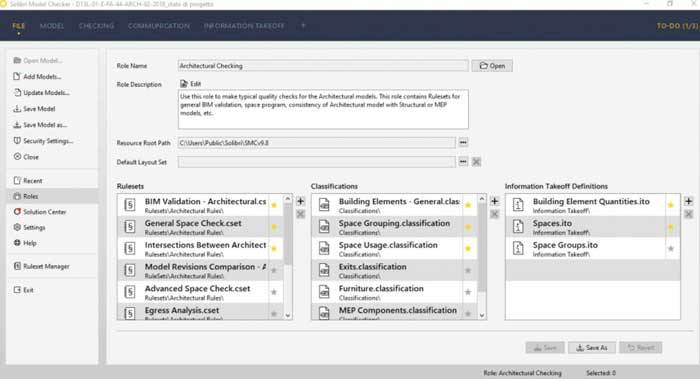The height and width of the screenshot is (379, 700).
Task: Click the Save button
Action: [x=545, y=348]
